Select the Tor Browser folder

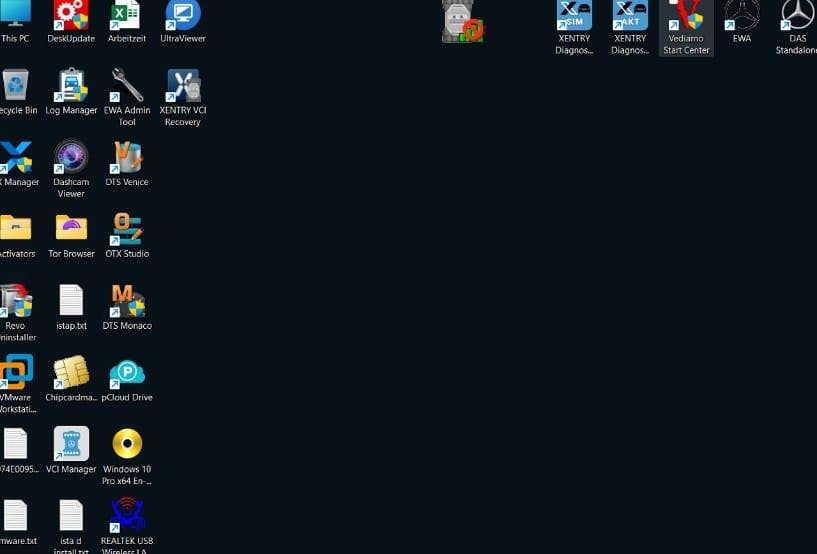pos(71,236)
